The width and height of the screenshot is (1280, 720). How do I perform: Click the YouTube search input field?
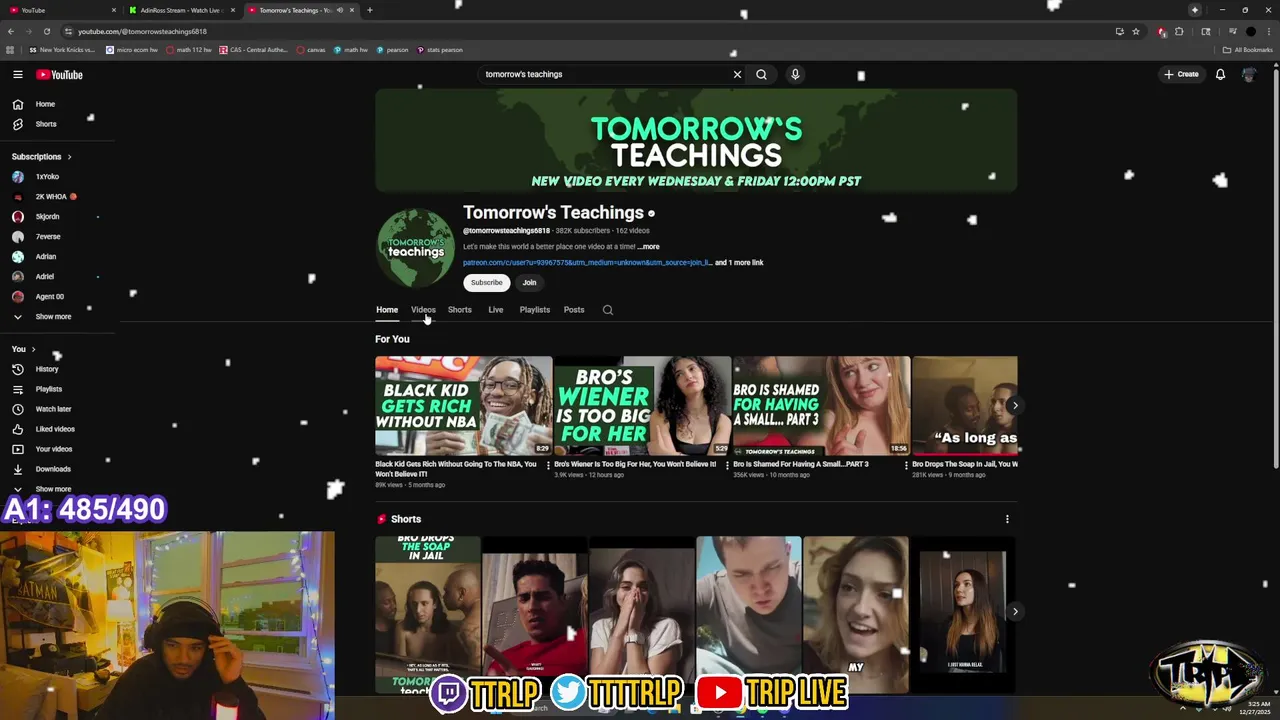[604, 74]
